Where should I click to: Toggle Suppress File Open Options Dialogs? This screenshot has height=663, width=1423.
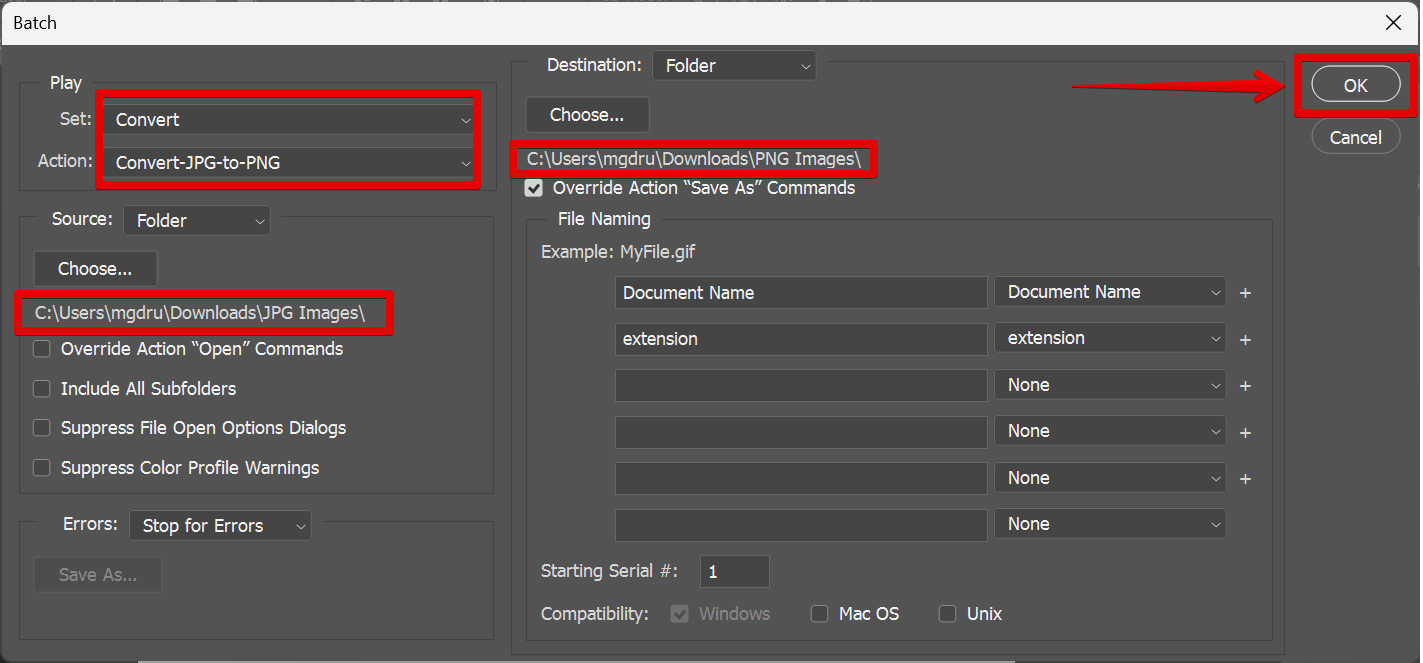point(42,428)
